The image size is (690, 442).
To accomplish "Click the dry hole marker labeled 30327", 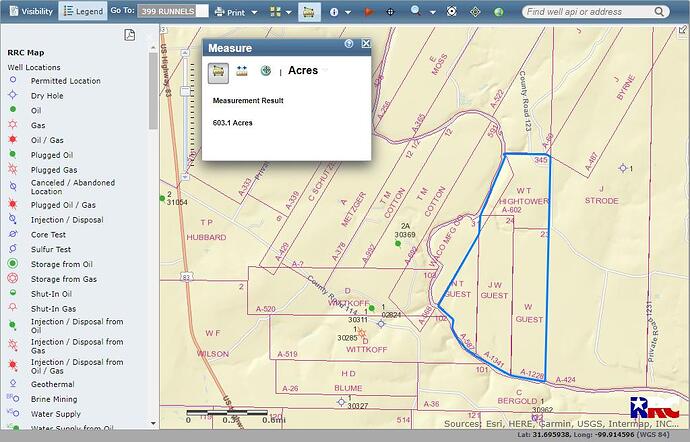I will tap(341, 402).
